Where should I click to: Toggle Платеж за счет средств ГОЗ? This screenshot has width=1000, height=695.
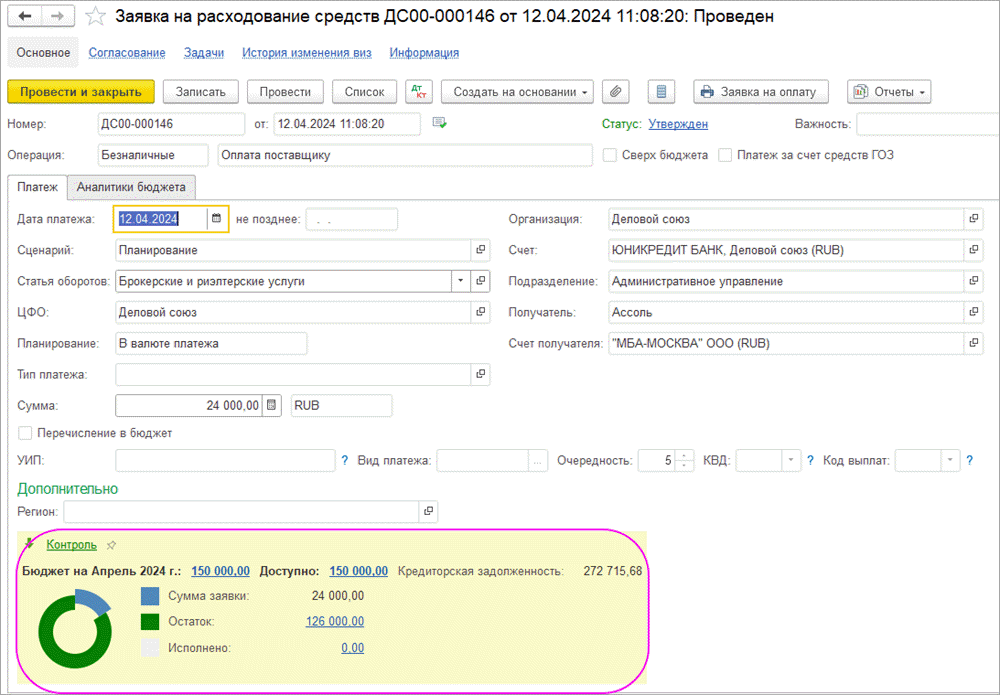[726, 155]
